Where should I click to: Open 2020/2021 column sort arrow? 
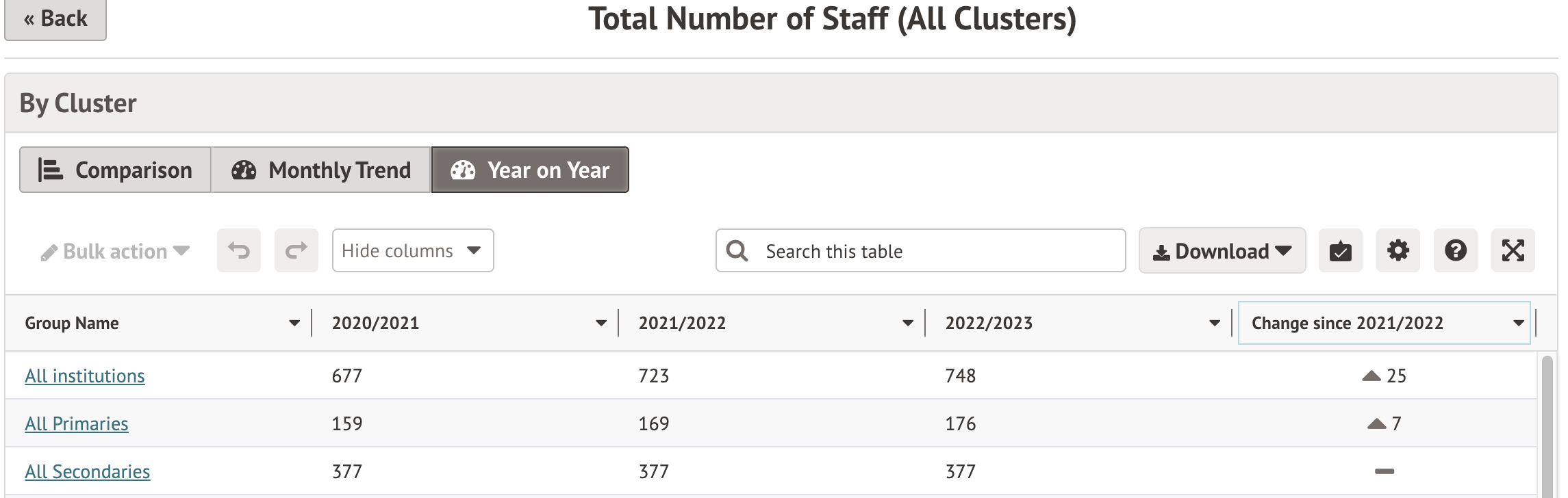601,323
